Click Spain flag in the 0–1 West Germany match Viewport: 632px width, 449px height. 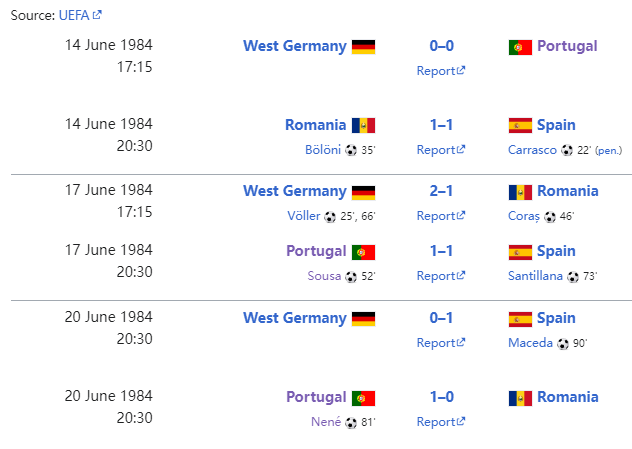pyautogui.click(x=520, y=319)
